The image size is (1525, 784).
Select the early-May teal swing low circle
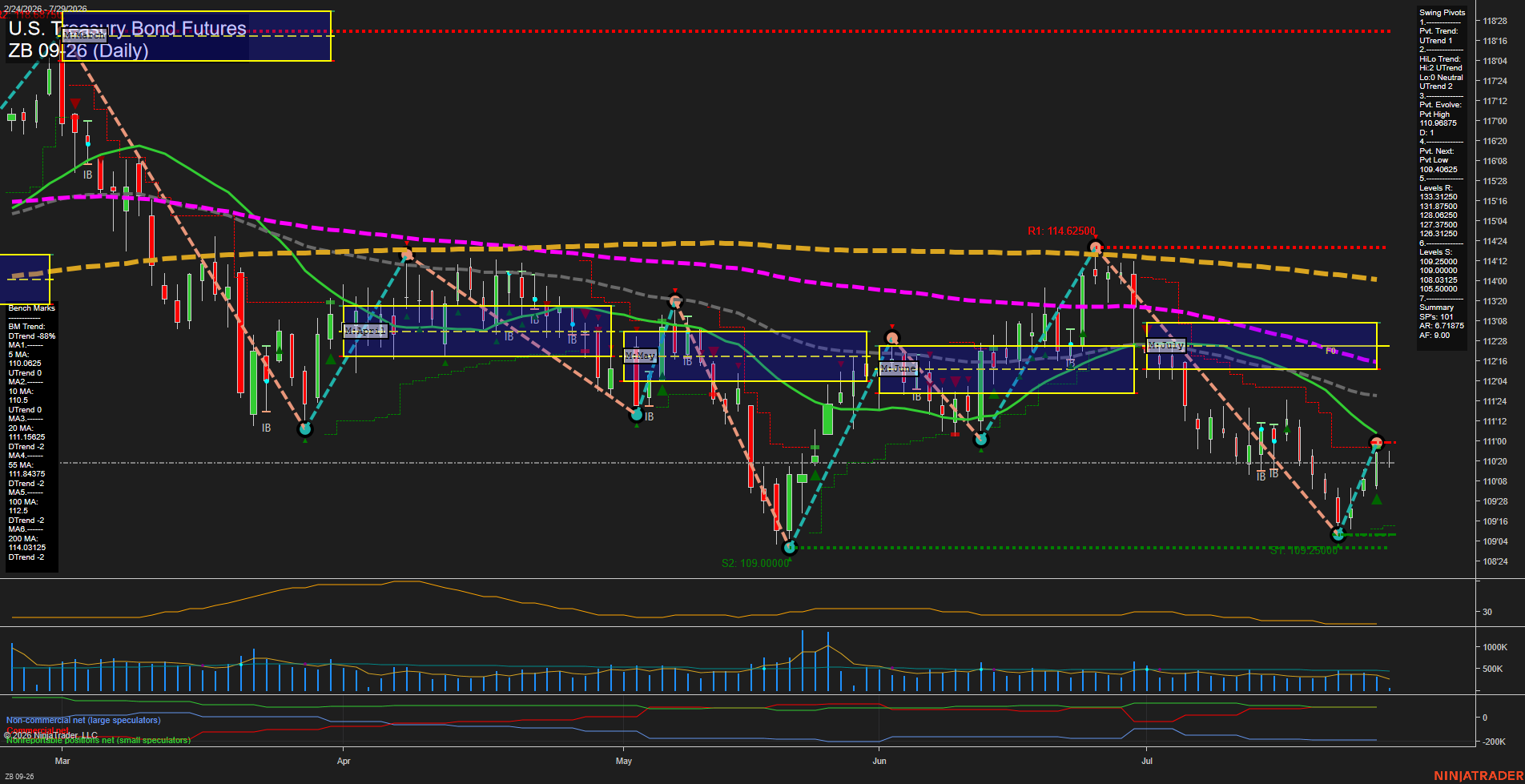coord(637,414)
